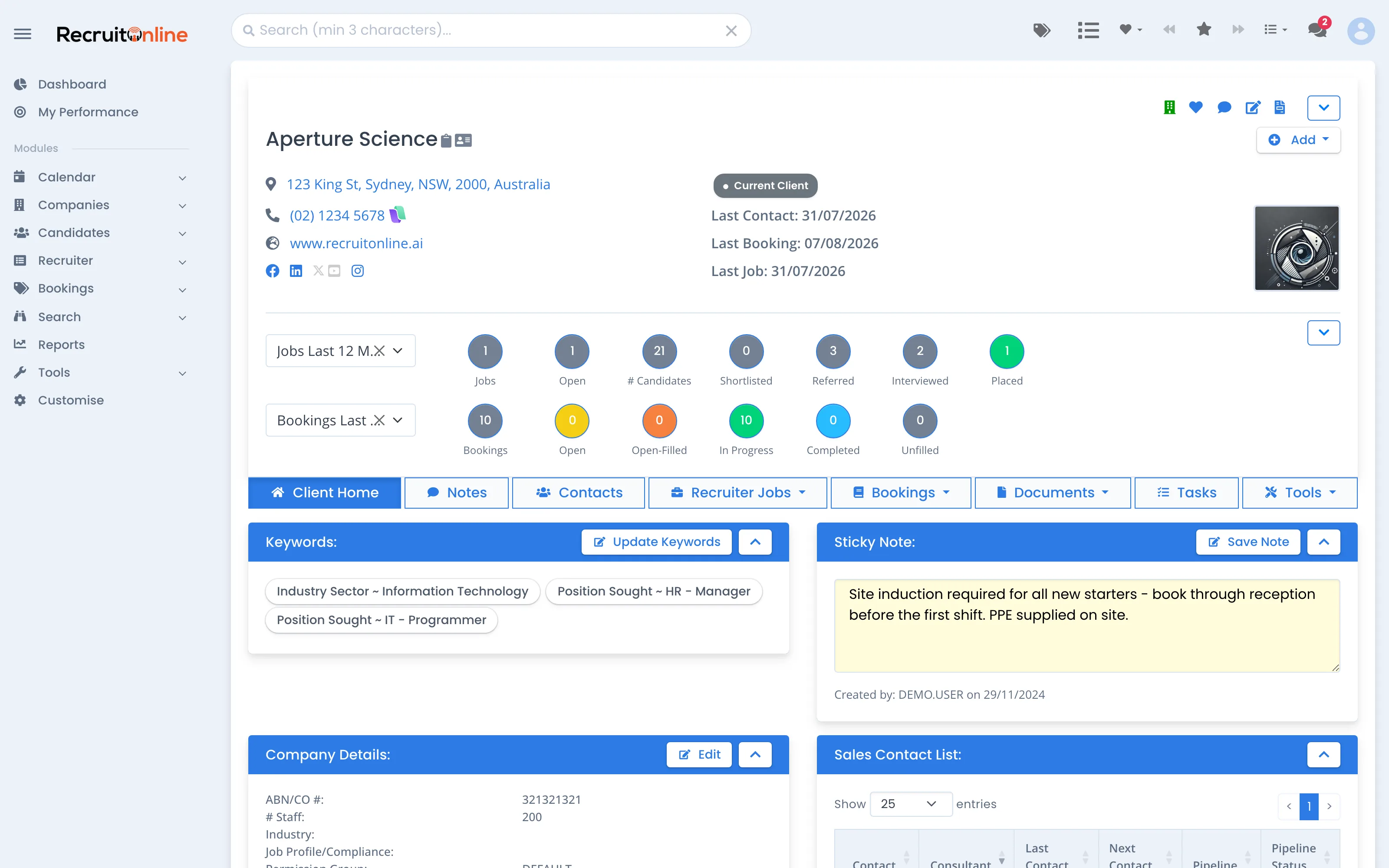
Task: Click the orange Open-Filled bookings circle
Action: click(x=659, y=420)
